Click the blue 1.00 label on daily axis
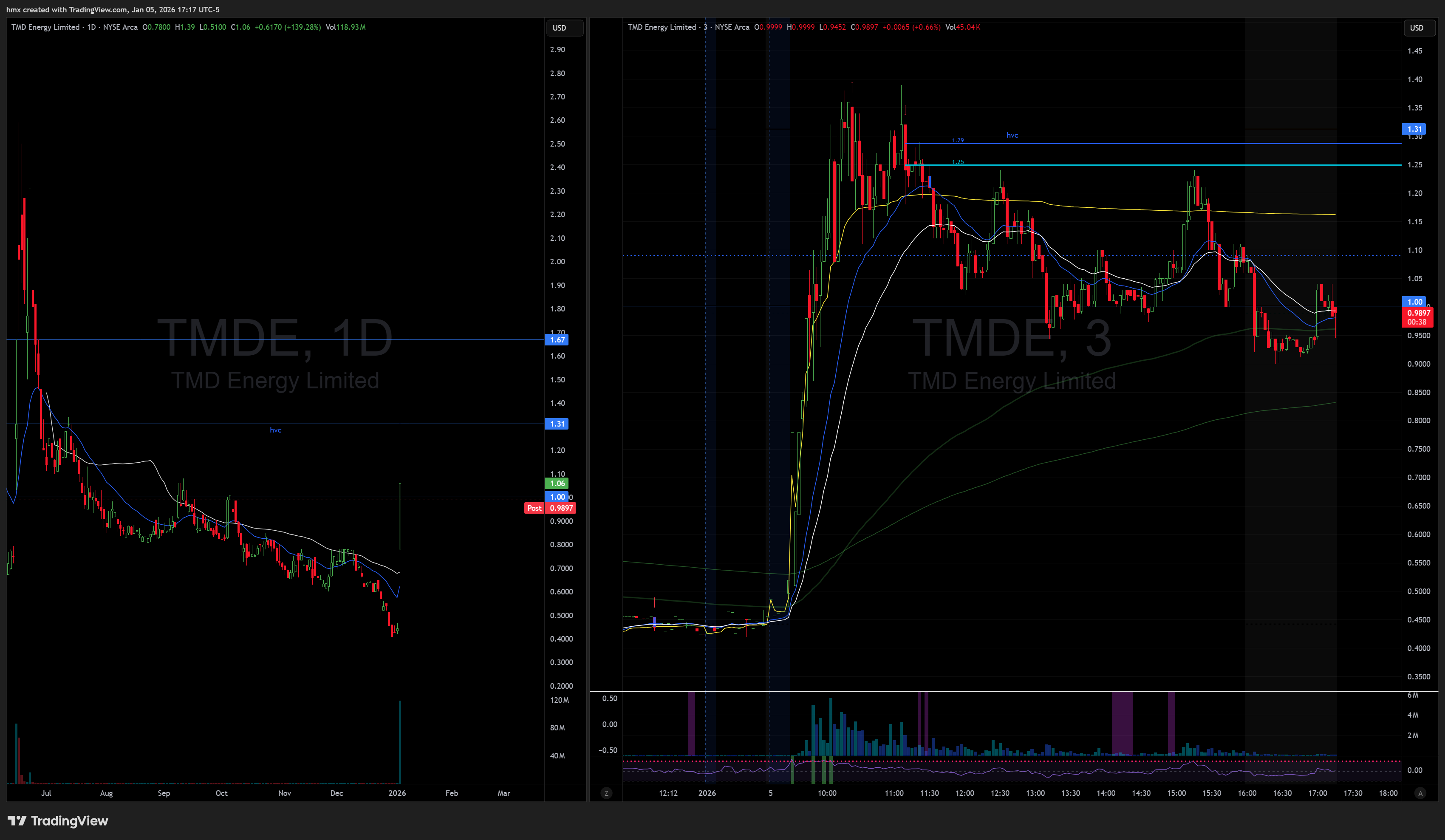Image resolution: width=1445 pixels, height=840 pixels. pyautogui.click(x=557, y=497)
